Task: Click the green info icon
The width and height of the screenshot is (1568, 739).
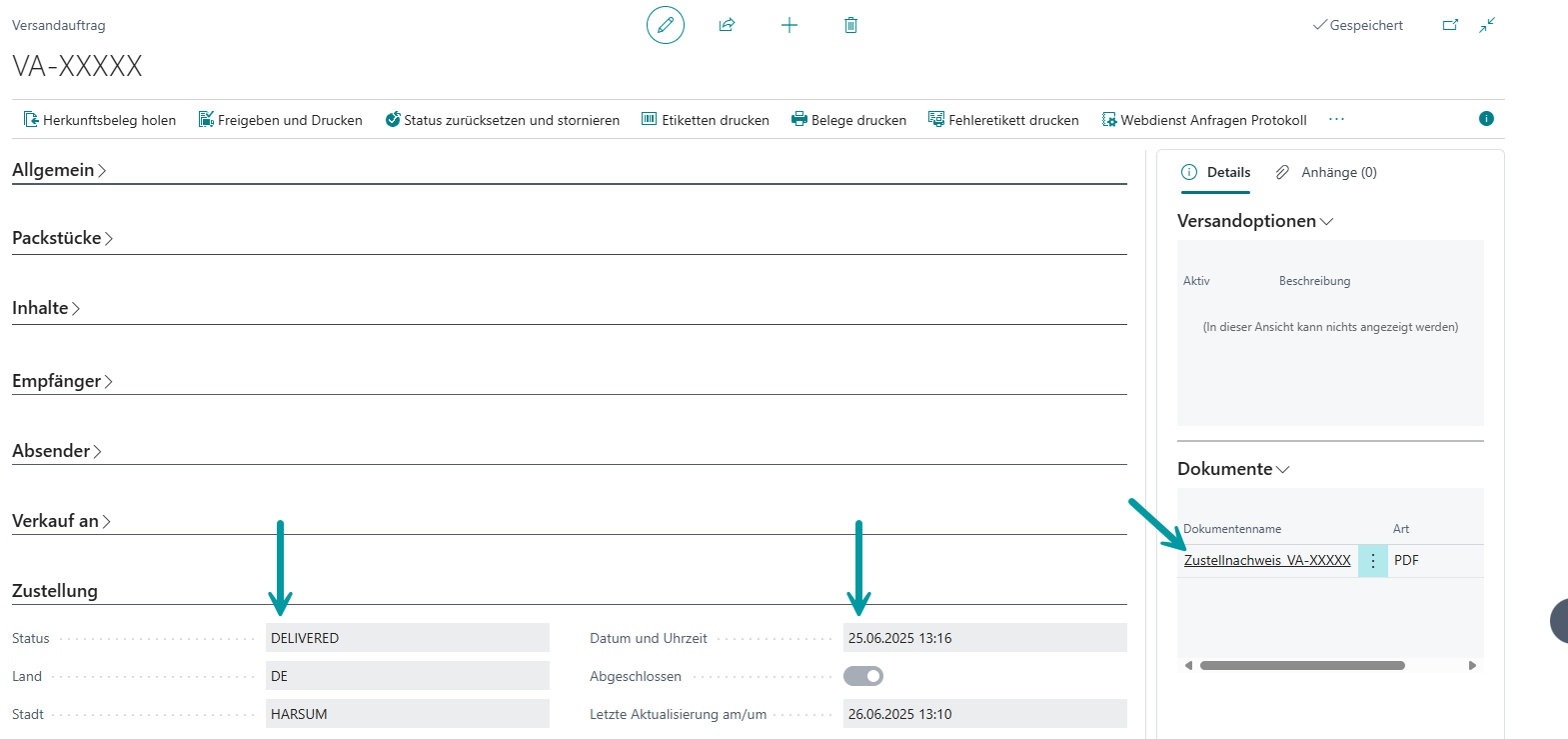Action: [1486, 119]
